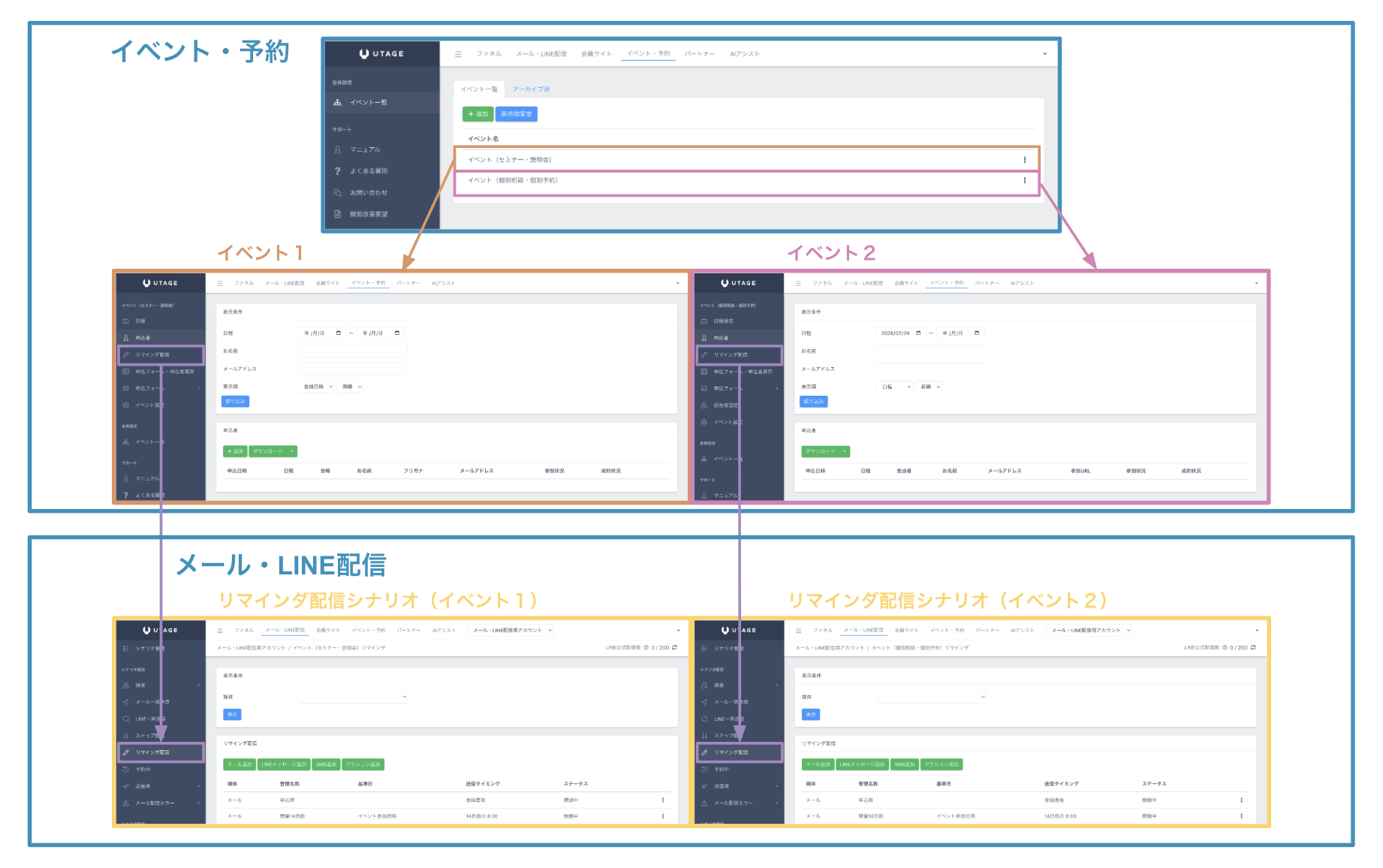Click blue 表示順変更 button in event list
This screenshot has width=1383, height=868.
tap(516, 114)
